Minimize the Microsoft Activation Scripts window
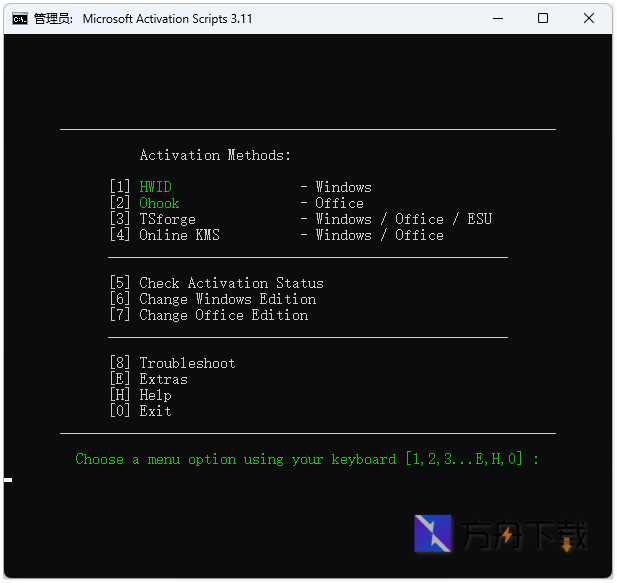 498,18
